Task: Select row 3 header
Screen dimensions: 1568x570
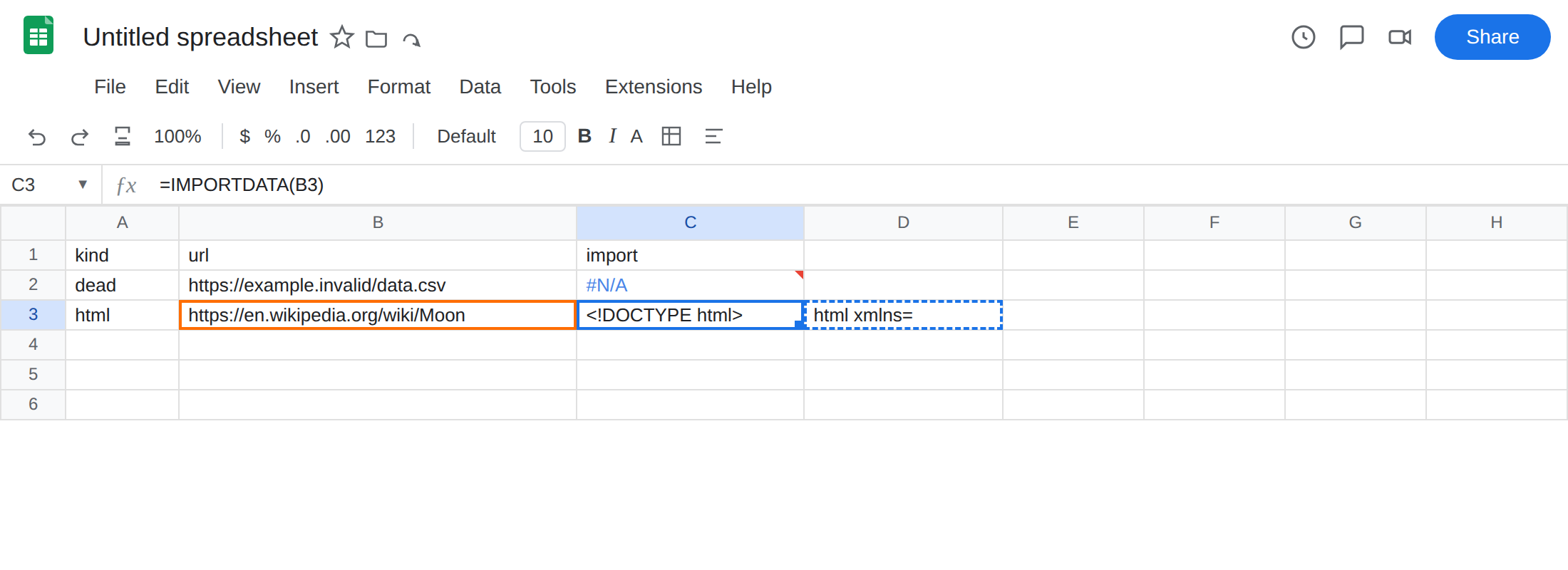Action: click(33, 314)
